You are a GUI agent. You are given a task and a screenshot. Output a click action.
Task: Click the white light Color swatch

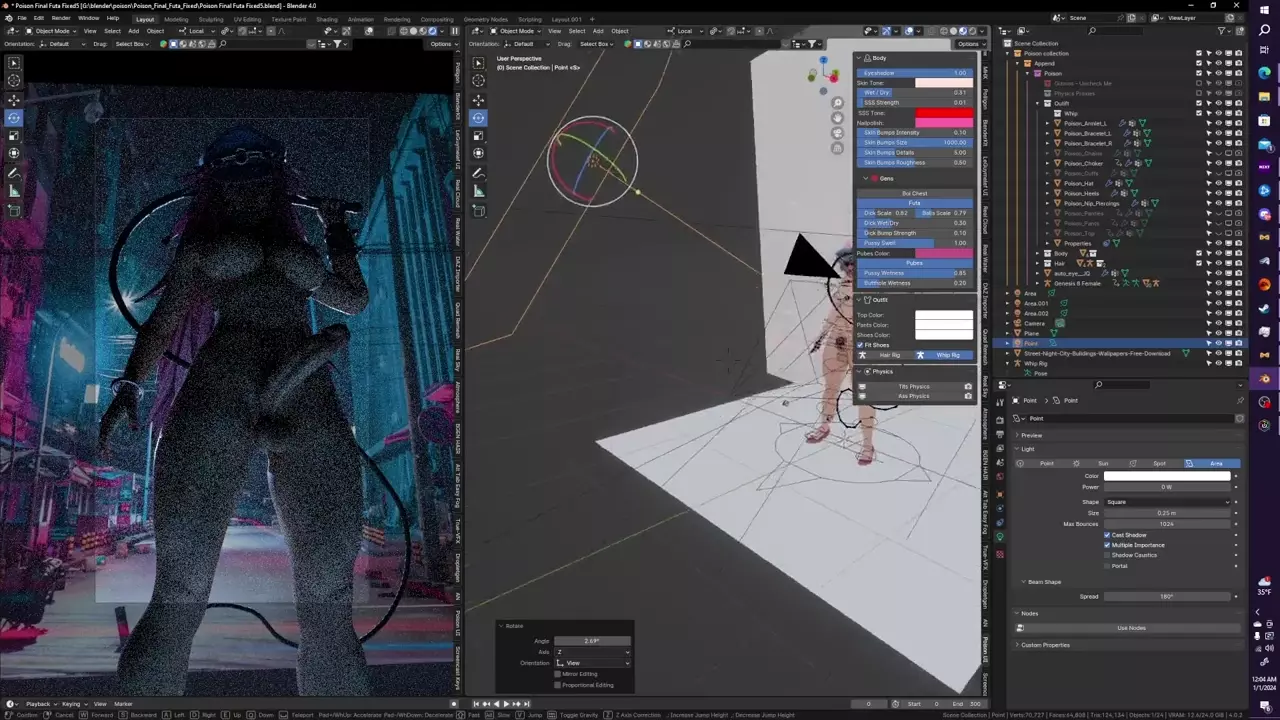pos(1166,476)
